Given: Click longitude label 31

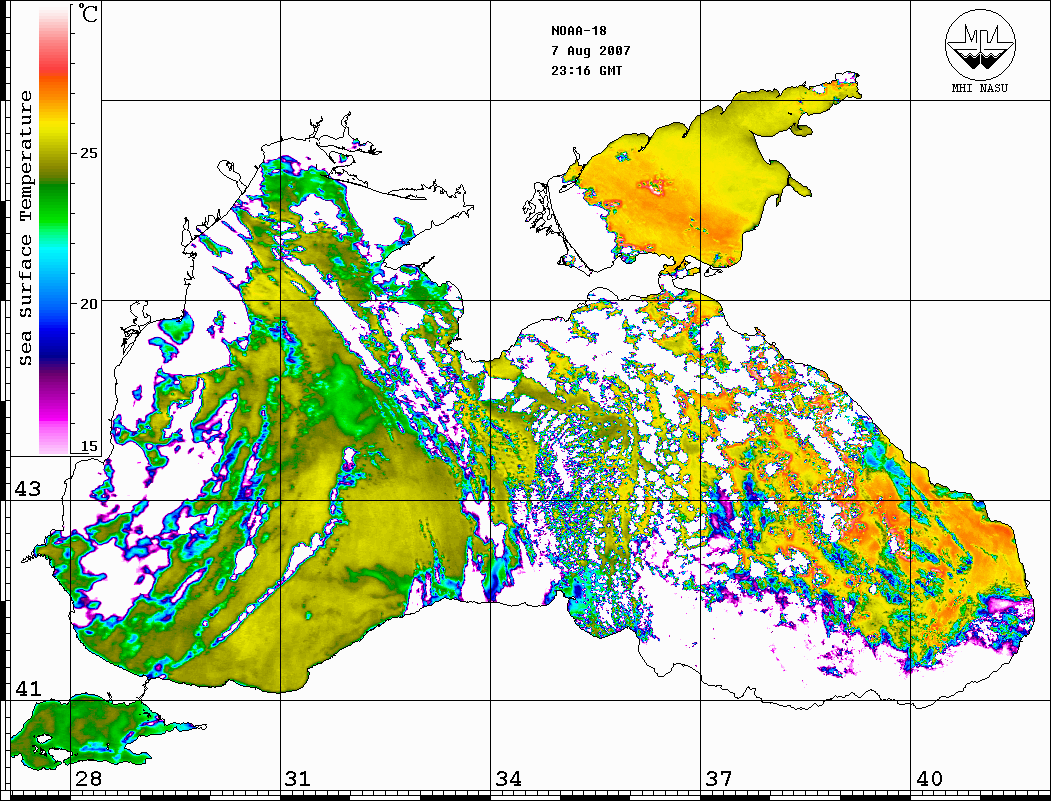Looking at the screenshot, I should click(298, 778).
